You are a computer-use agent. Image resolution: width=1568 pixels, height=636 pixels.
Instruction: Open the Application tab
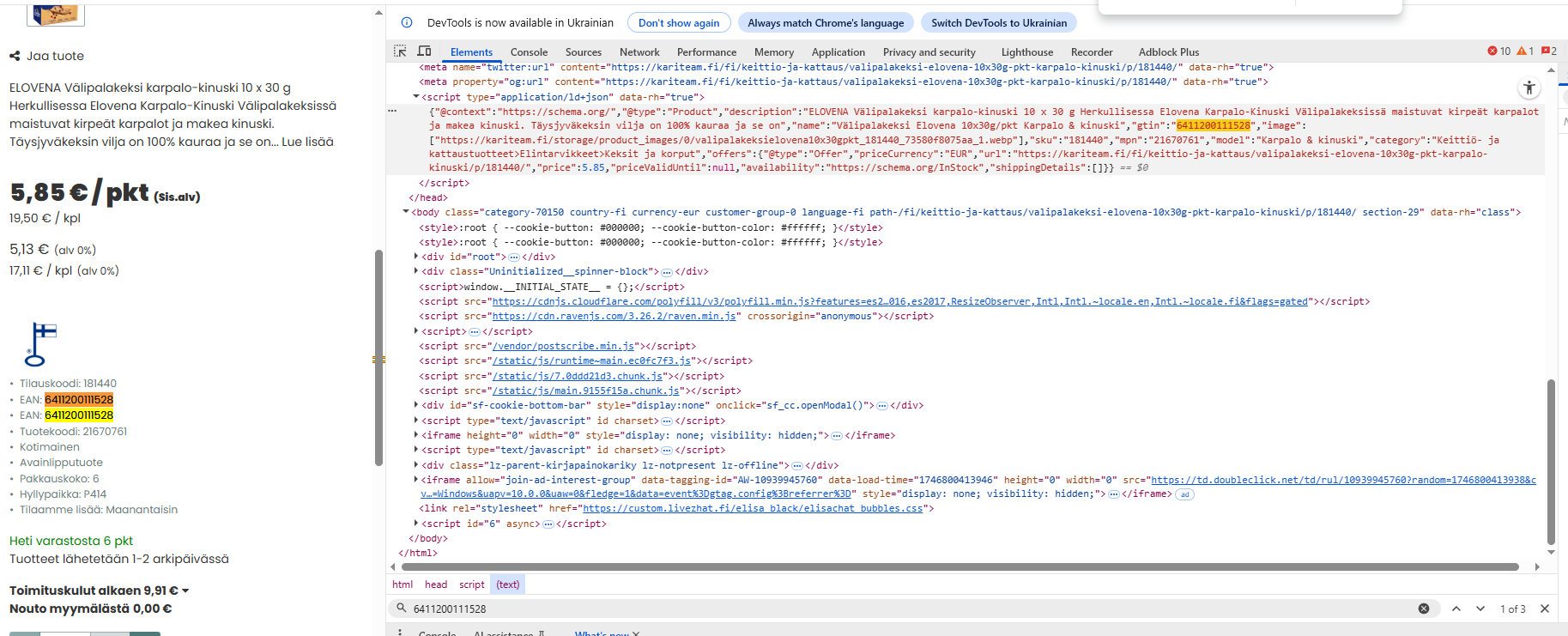pos(838,52)
